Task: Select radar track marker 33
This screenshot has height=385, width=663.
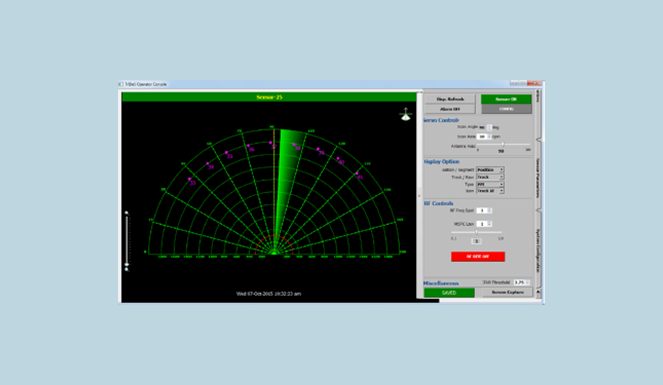Action: tap(189, 179)
